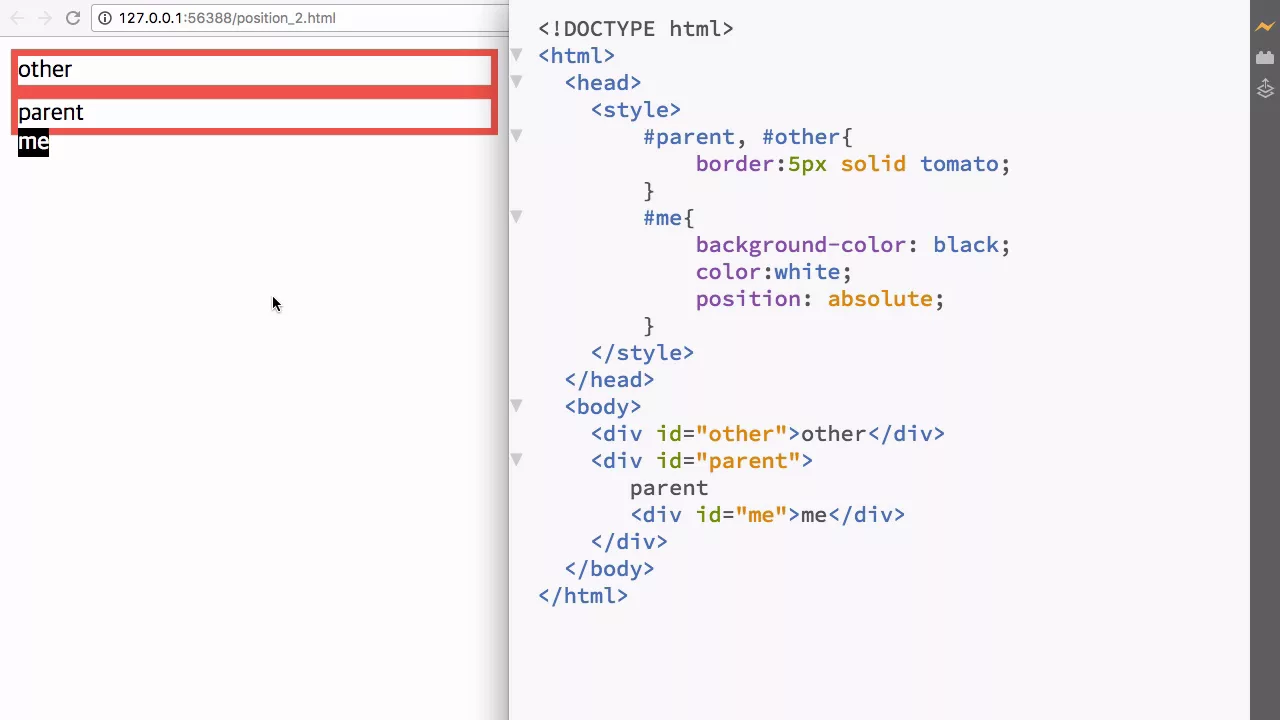
Task: Collapse the <body> code block
Action: pyautogui.click(x=516, y=405)
